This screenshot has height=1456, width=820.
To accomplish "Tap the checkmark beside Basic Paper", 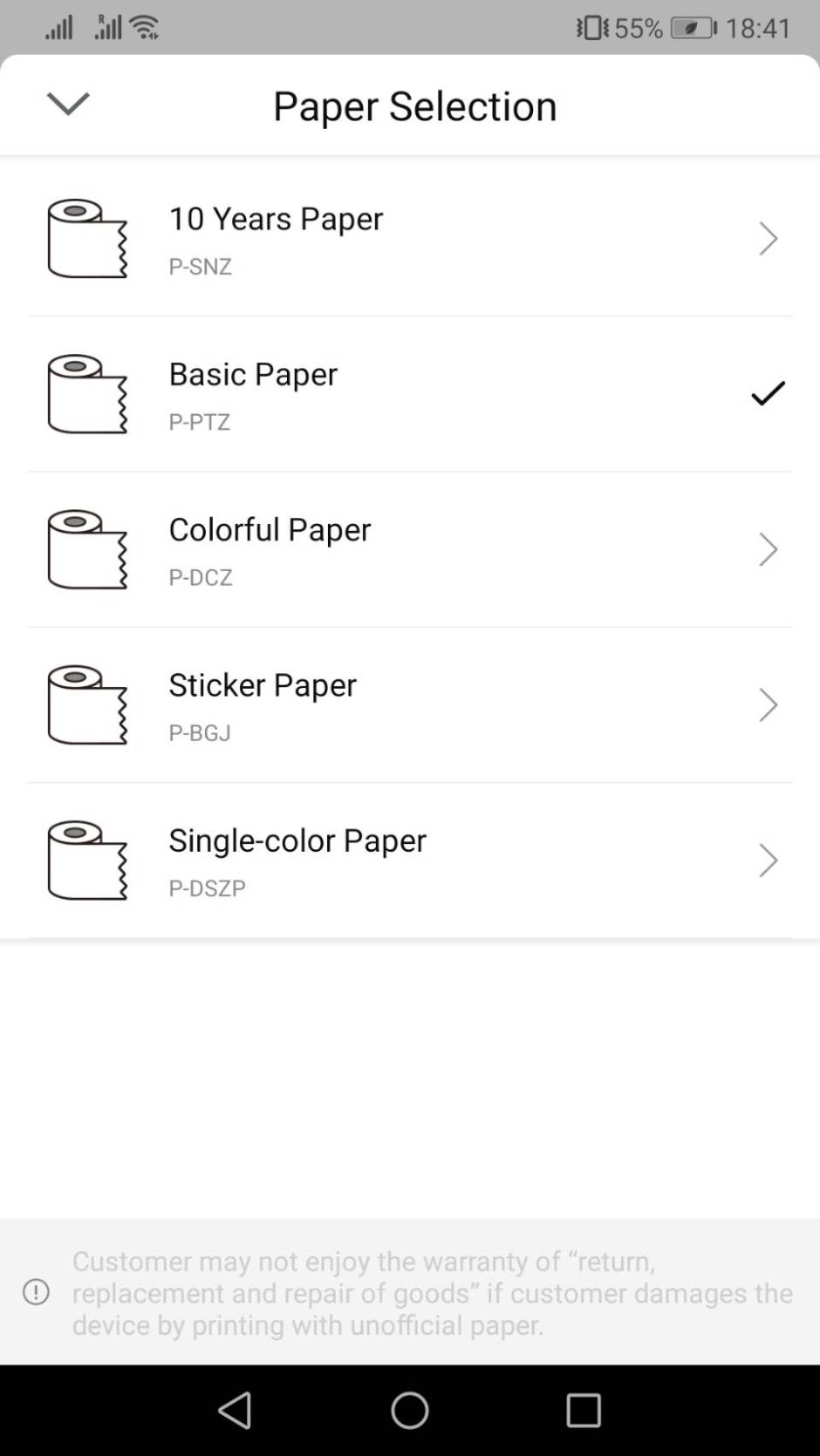I will coord(768,393).
